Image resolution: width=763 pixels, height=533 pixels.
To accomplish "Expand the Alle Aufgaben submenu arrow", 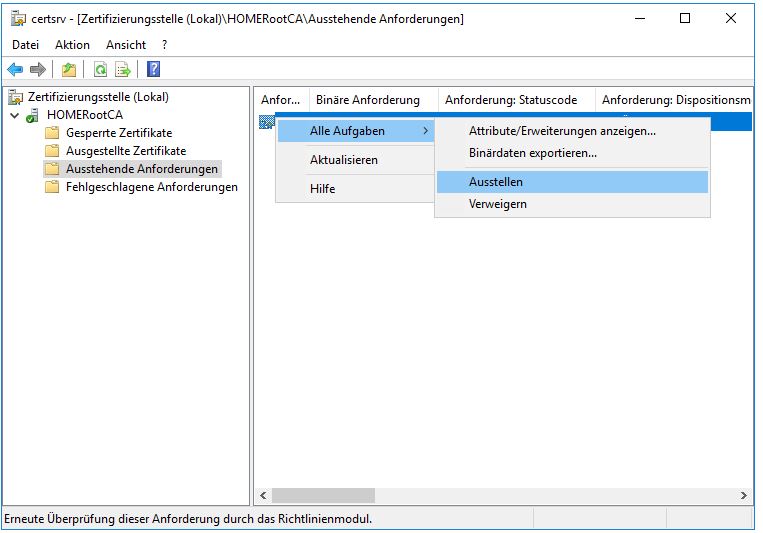I will [x=425, y=131].
